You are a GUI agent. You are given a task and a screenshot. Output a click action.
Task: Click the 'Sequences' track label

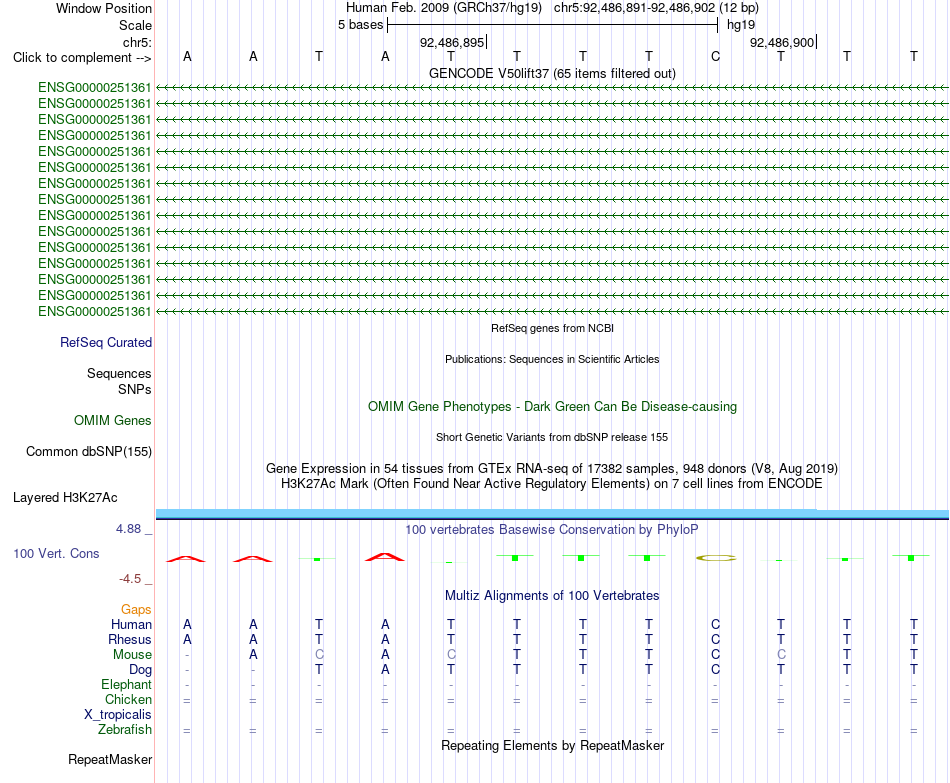tap(119, 373)
